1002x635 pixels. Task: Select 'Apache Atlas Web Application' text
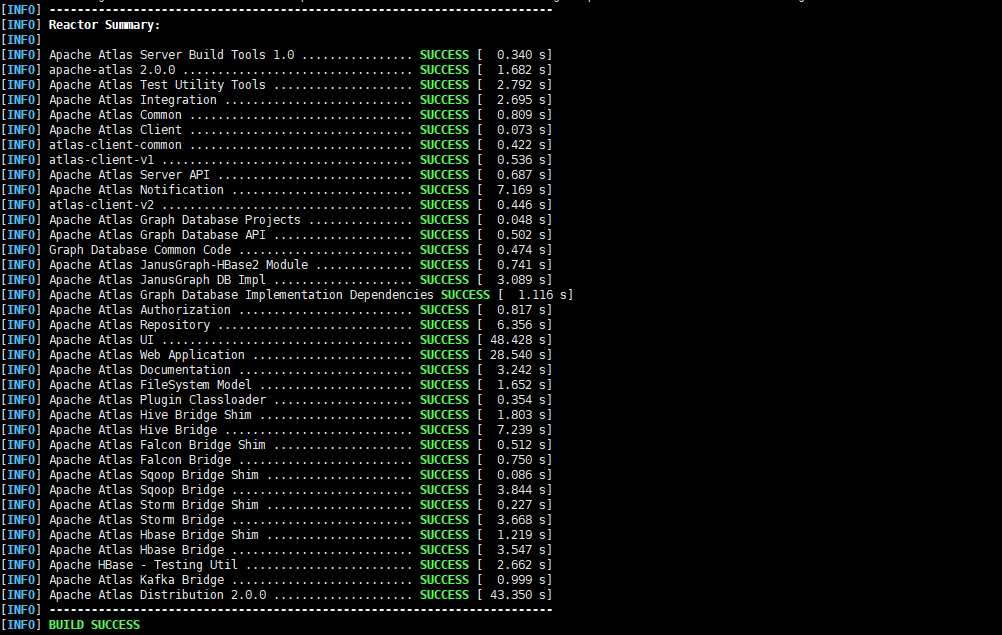(x=147, y=355)
